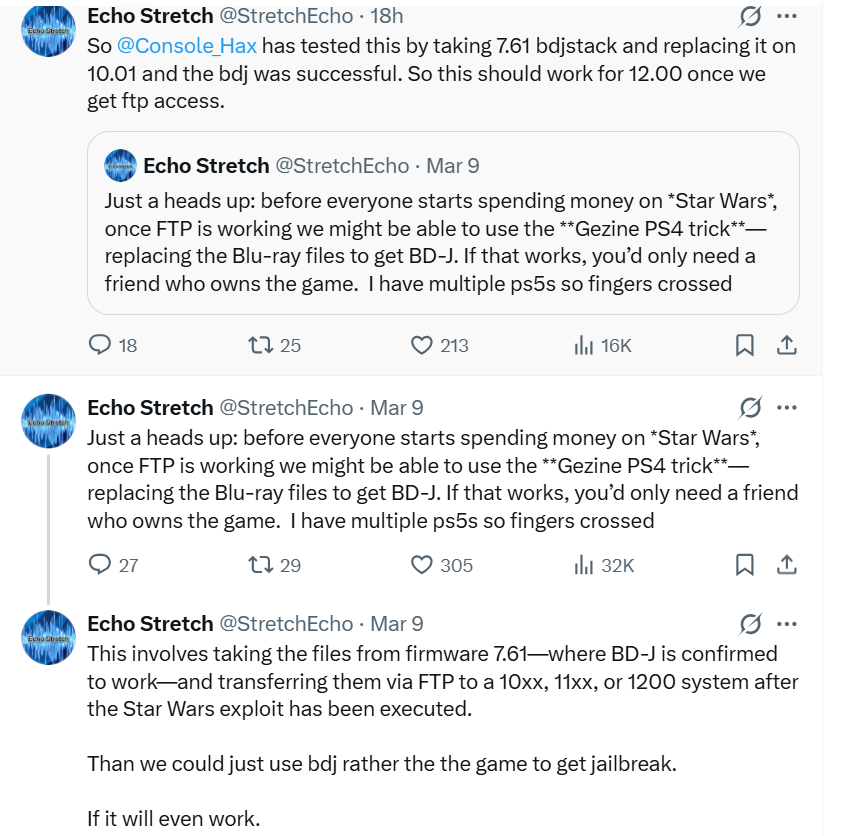Reply to tweet with 27 replies

101,565
